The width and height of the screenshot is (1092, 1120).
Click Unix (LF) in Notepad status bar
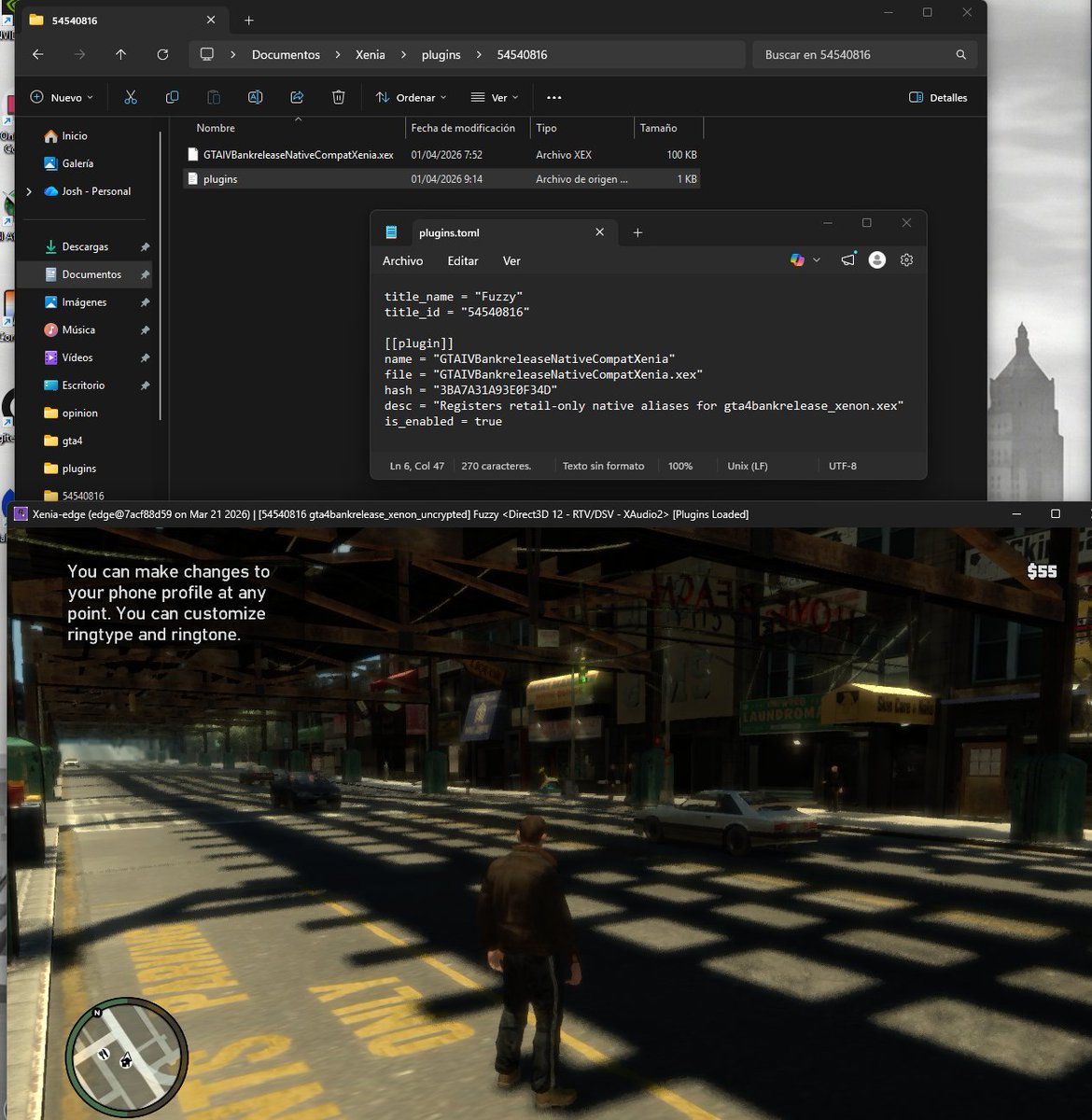pos(748,466)
